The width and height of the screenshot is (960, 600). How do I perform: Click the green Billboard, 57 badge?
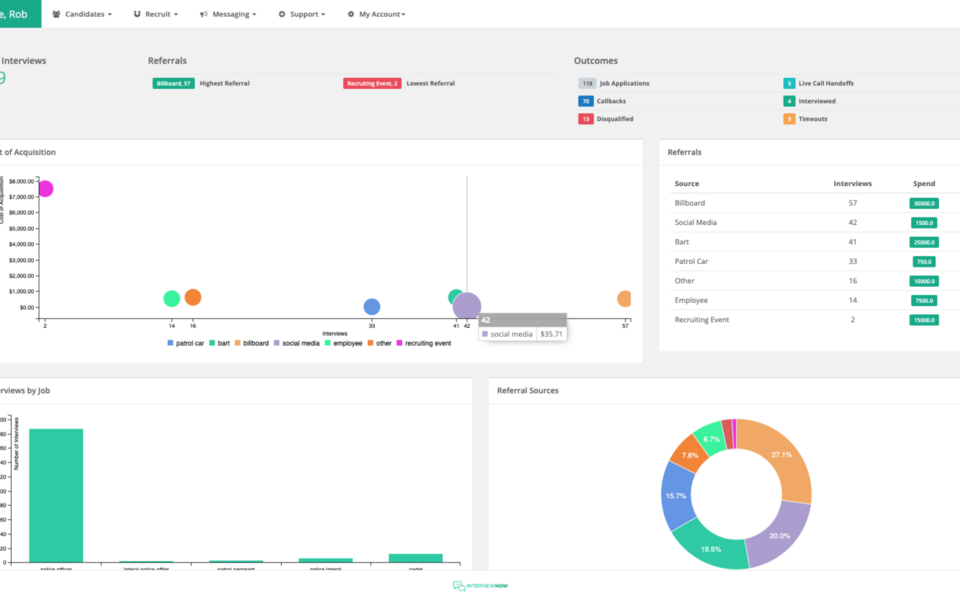point(173,83)
